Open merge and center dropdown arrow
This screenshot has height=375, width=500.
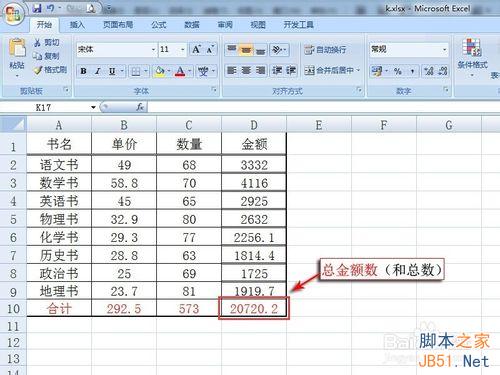click(358, 70)
